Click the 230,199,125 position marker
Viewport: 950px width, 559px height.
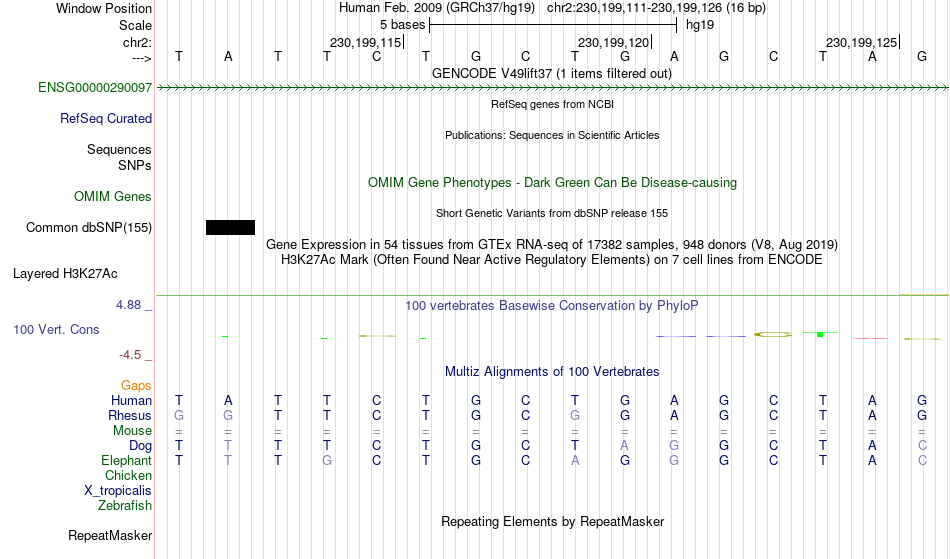(863, 42)
